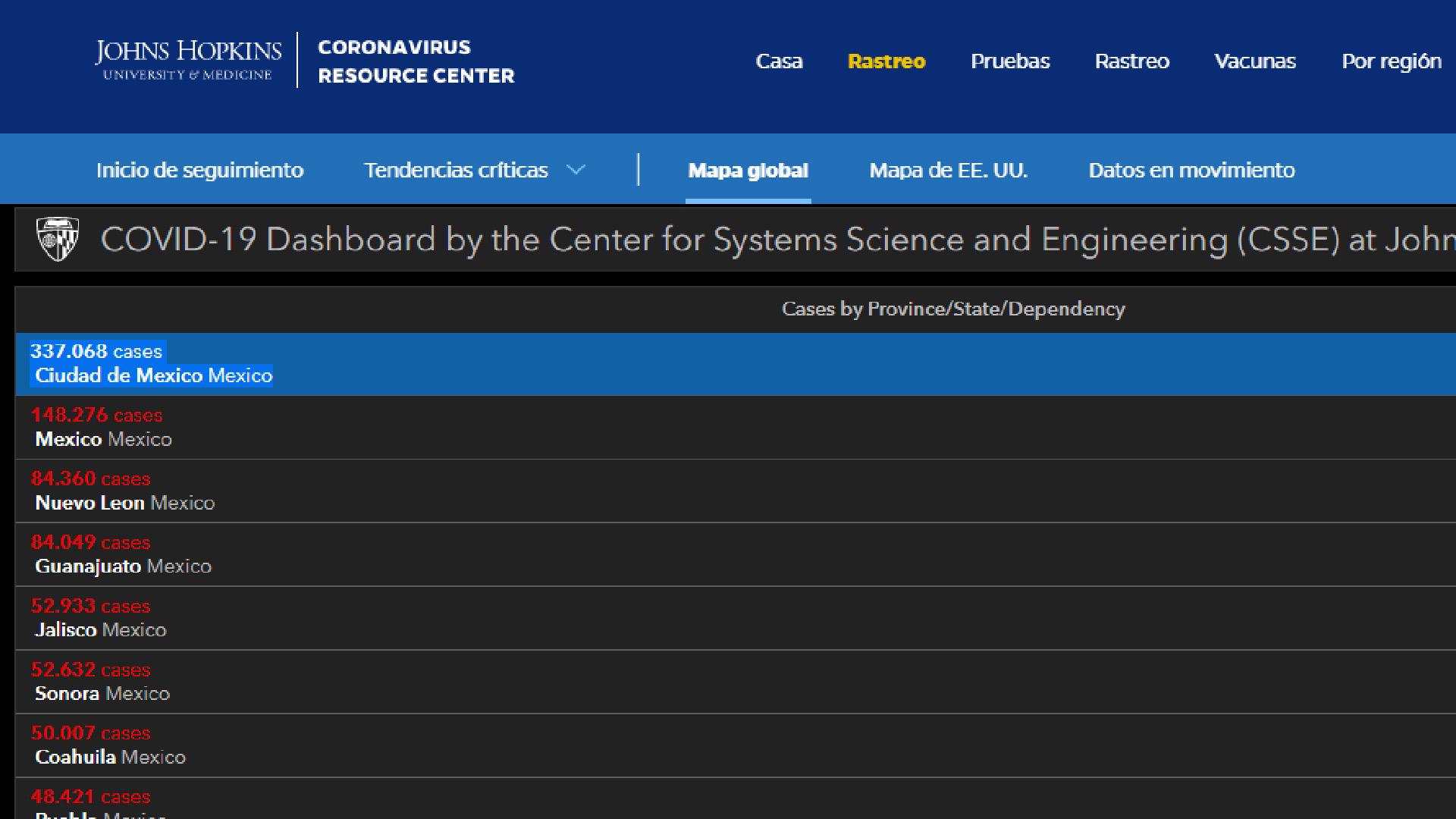The image size is (1456, 819).
Task: Go to Inicio de seguimiento
Action: (x=199, y=170)
